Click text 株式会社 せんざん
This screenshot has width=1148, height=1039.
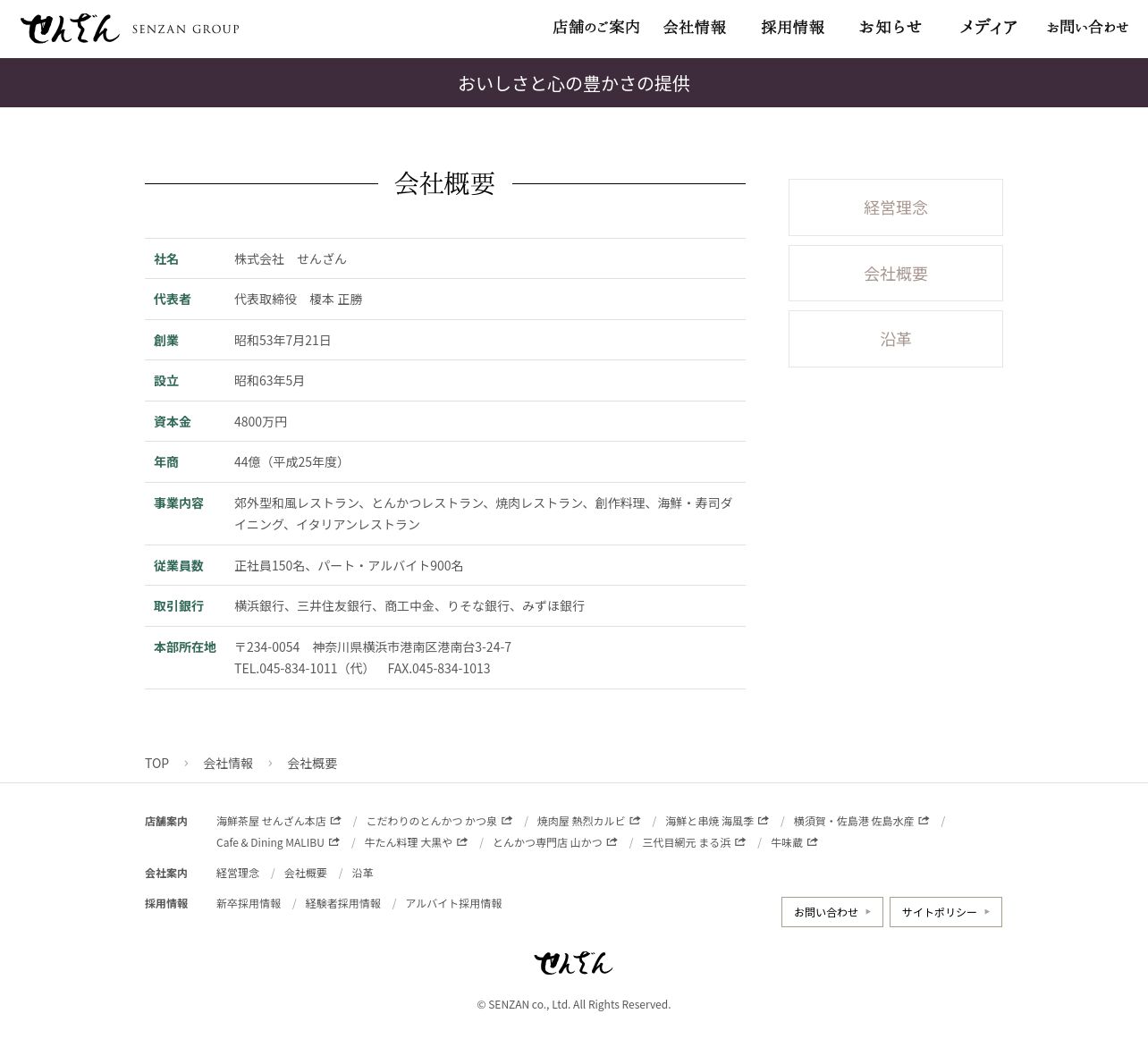coord(291,258)
